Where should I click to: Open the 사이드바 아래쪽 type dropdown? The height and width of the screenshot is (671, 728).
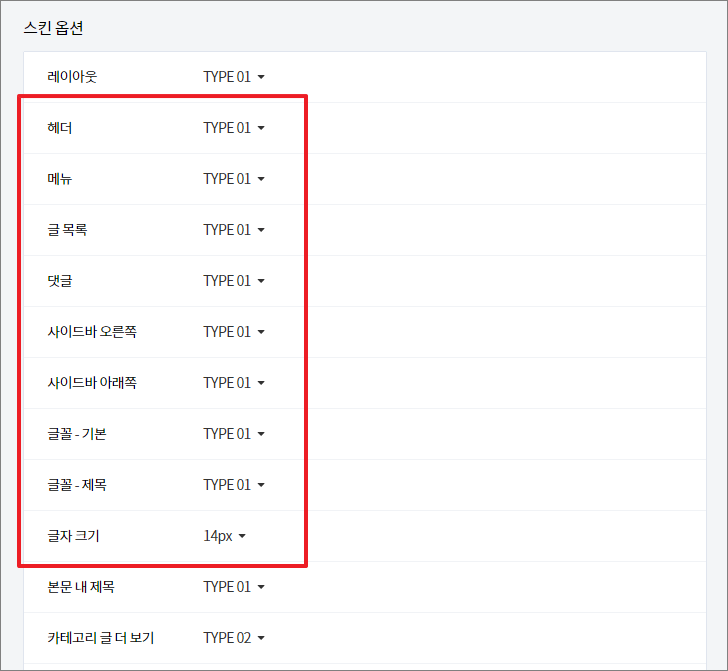234,383
